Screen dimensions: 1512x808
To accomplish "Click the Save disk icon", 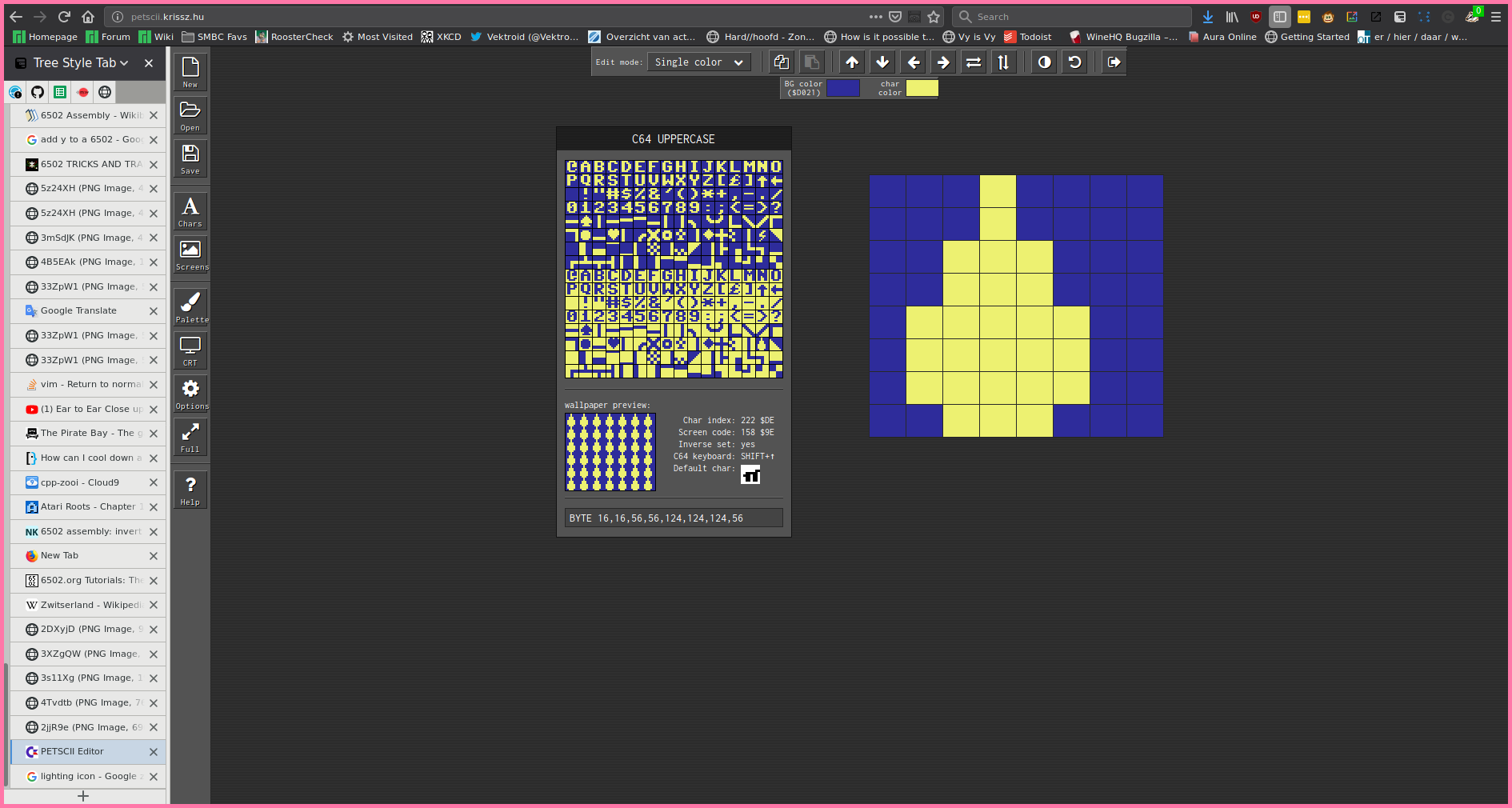I will point(190,158).
